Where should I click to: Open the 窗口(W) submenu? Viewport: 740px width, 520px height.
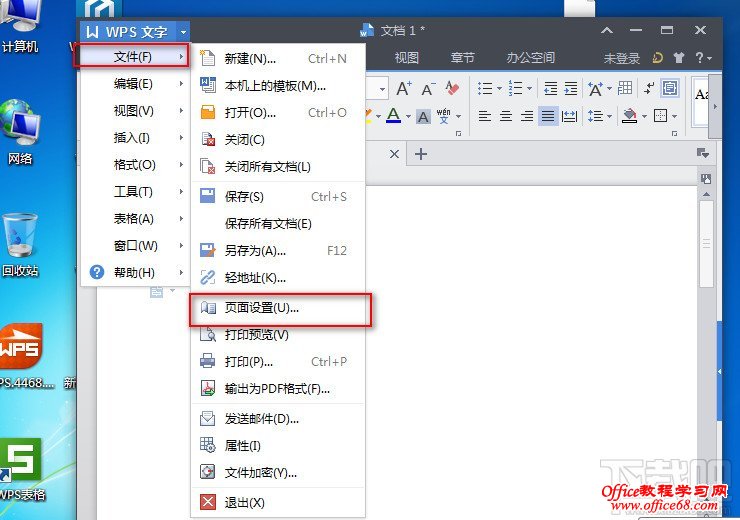(x=135, y=245)
